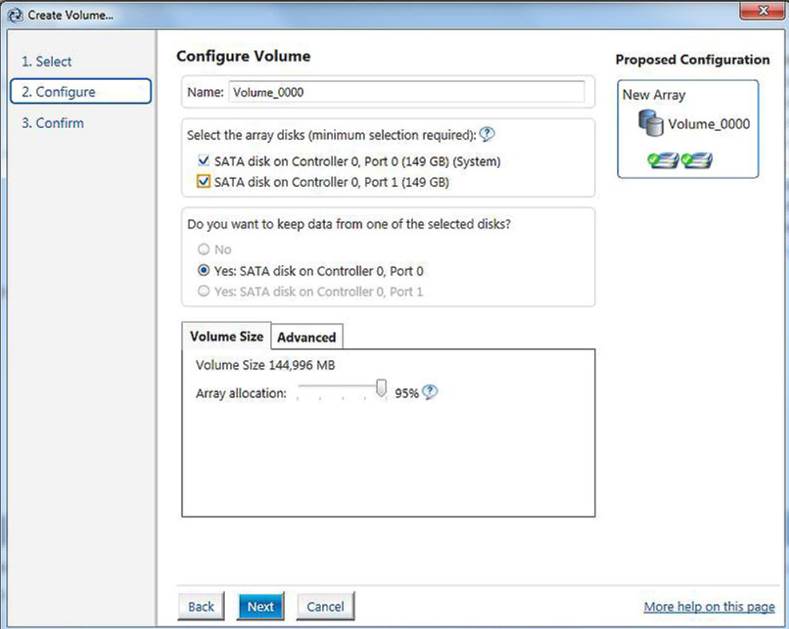789x629 pixels.
Task: Open the Volume Size tab
Action: click(x=226, y=336)
